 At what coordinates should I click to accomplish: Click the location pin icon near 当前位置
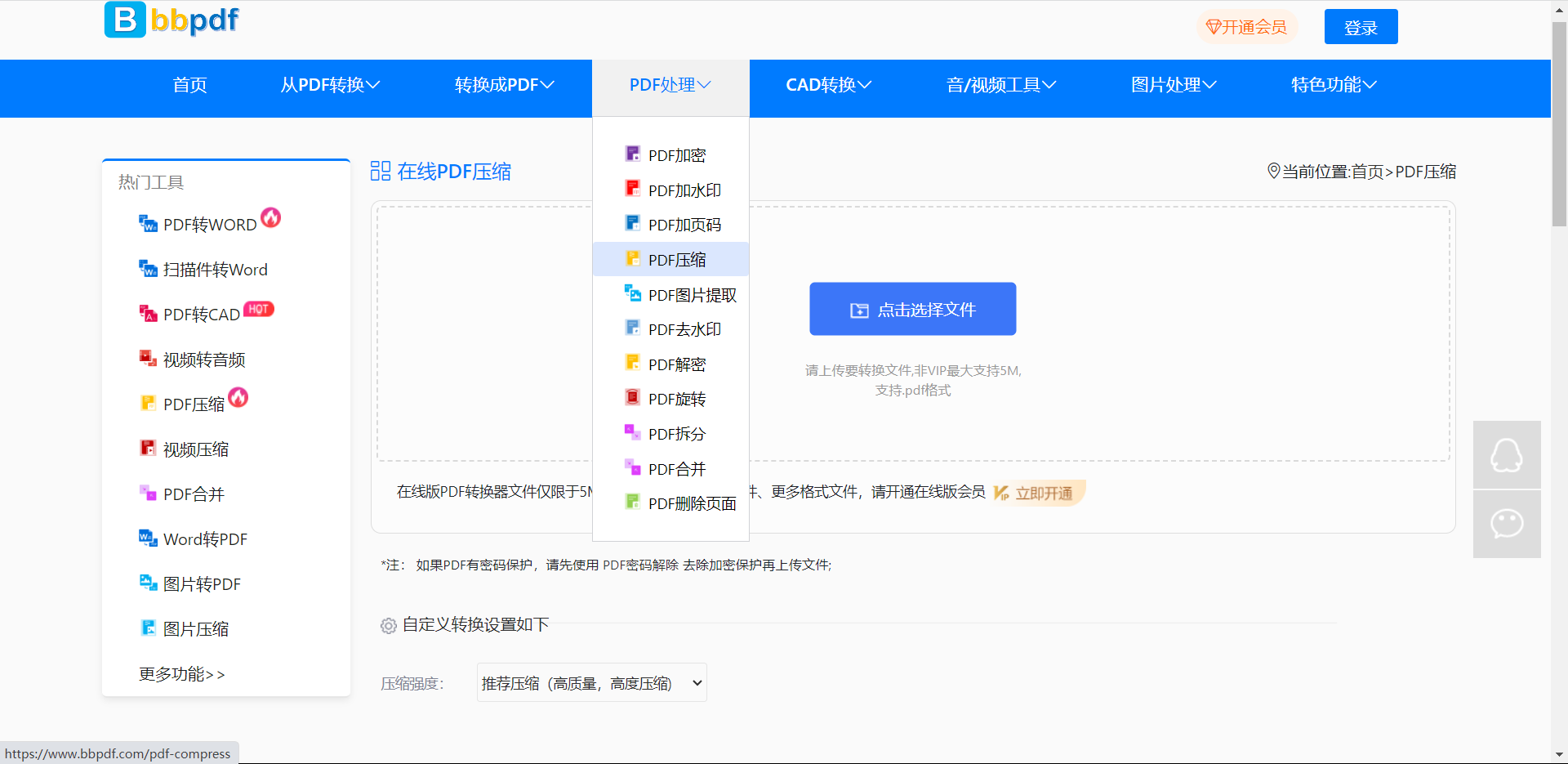click(x=1273, y=171)
